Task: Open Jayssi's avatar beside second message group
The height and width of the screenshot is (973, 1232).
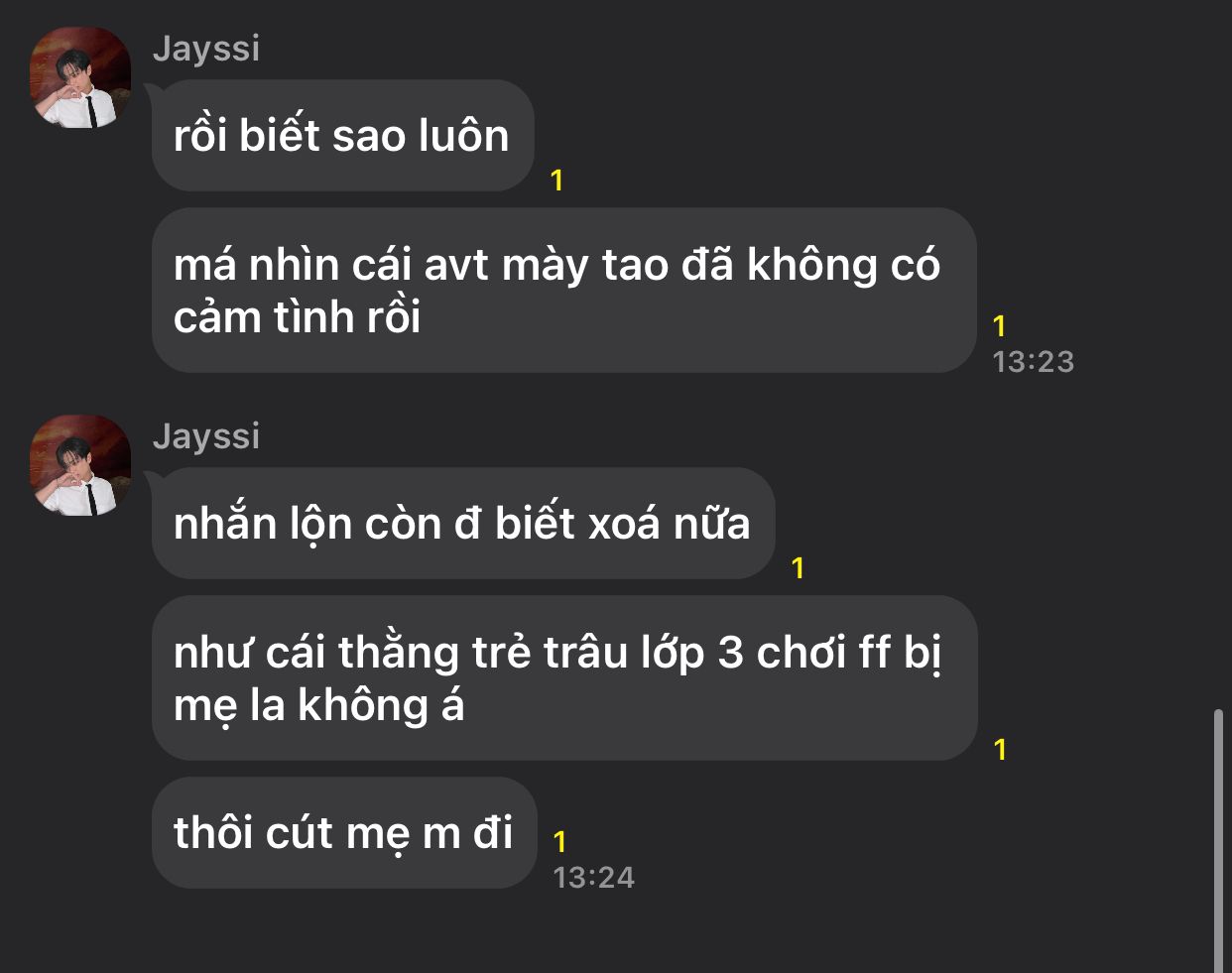Action: 81,465
